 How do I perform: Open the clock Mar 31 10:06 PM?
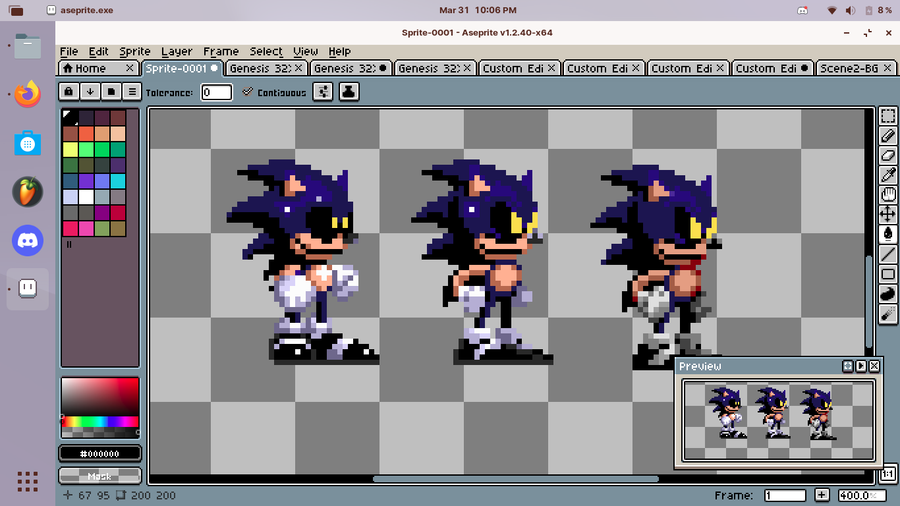tap(478, 10)
